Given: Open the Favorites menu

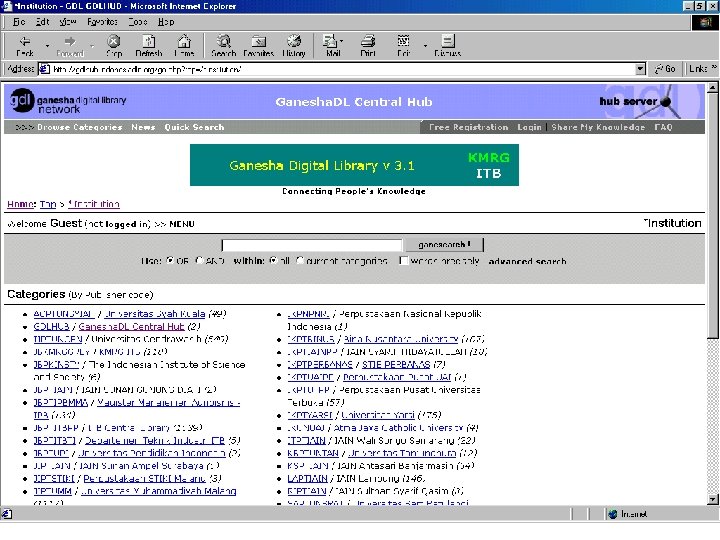Looking at the screenshot, I should click(102, 22).
